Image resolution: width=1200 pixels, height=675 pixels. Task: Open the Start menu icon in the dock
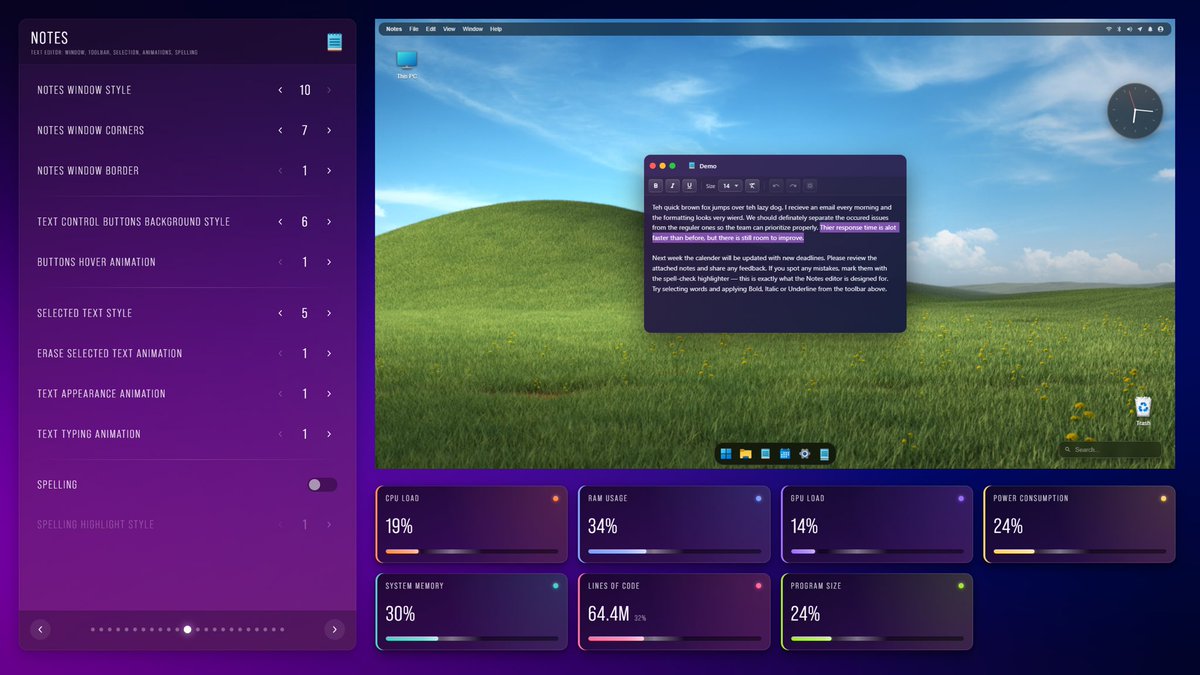(726, 454)
